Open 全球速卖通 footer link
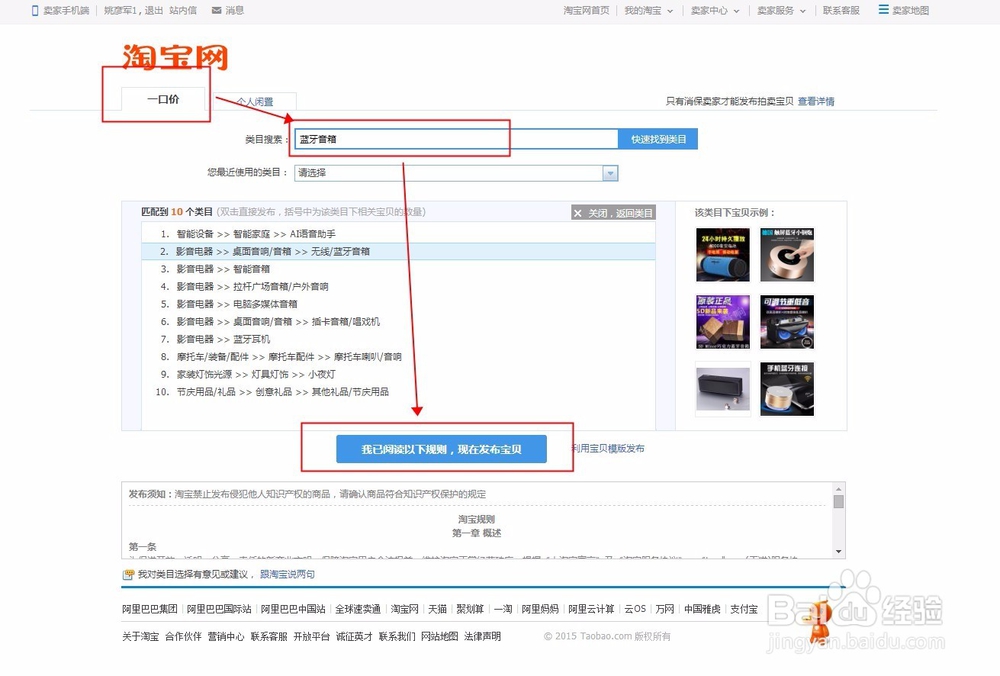This screenshot has height=676, width=1000. pos(358,609)
